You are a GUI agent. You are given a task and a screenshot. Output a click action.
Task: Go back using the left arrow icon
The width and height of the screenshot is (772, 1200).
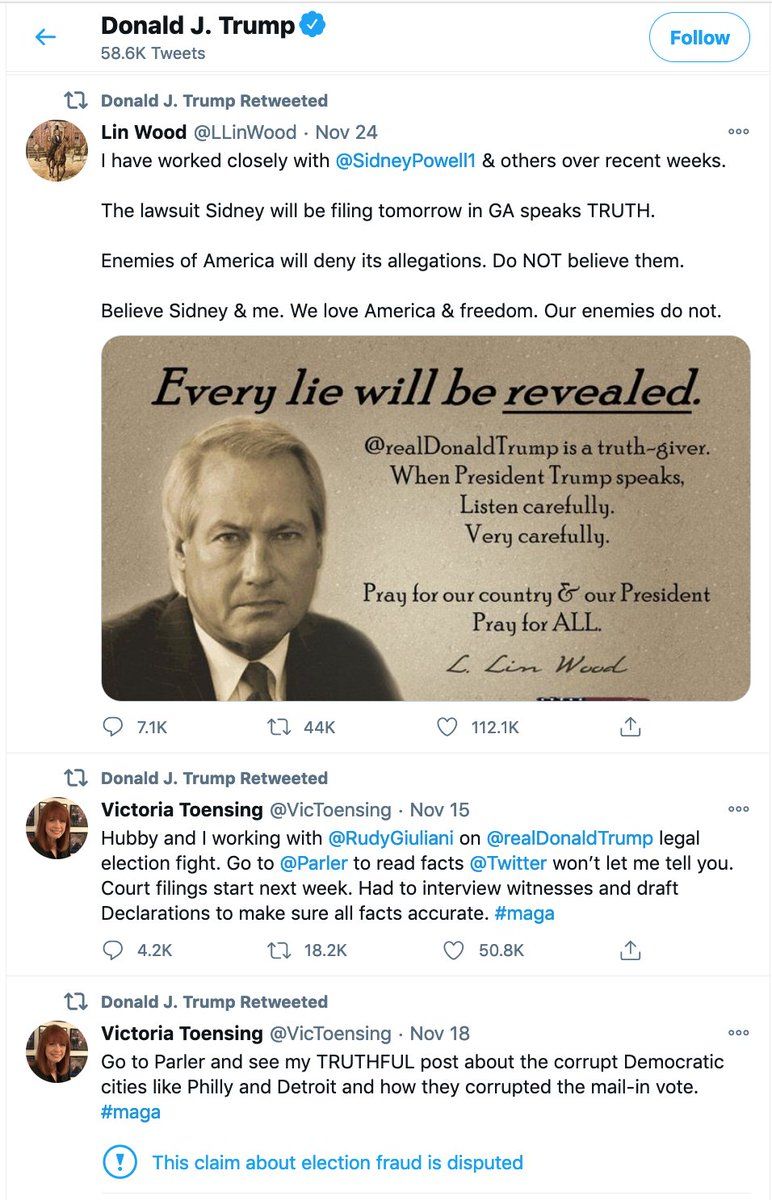tap(46, 38)
